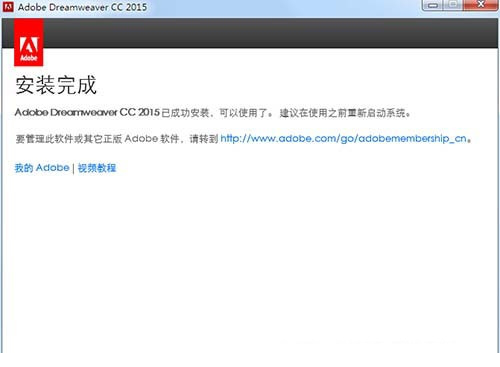Click the 'Adobe Dreamweaver CC 2015 已成功安装' message

coord(112,113)
